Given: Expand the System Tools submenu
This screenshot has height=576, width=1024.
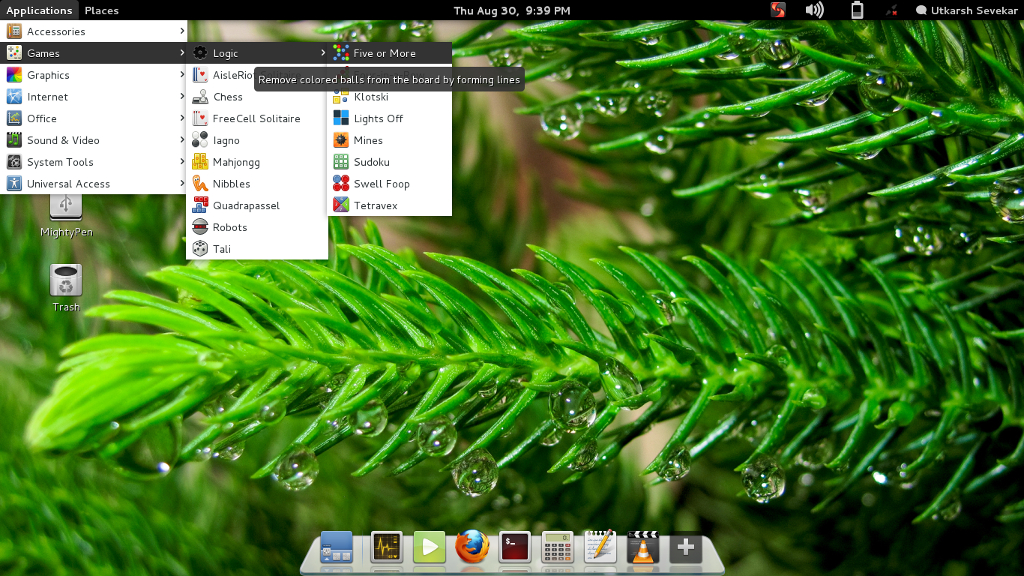Looking at the screenshot, I should [x=94, y=162].
